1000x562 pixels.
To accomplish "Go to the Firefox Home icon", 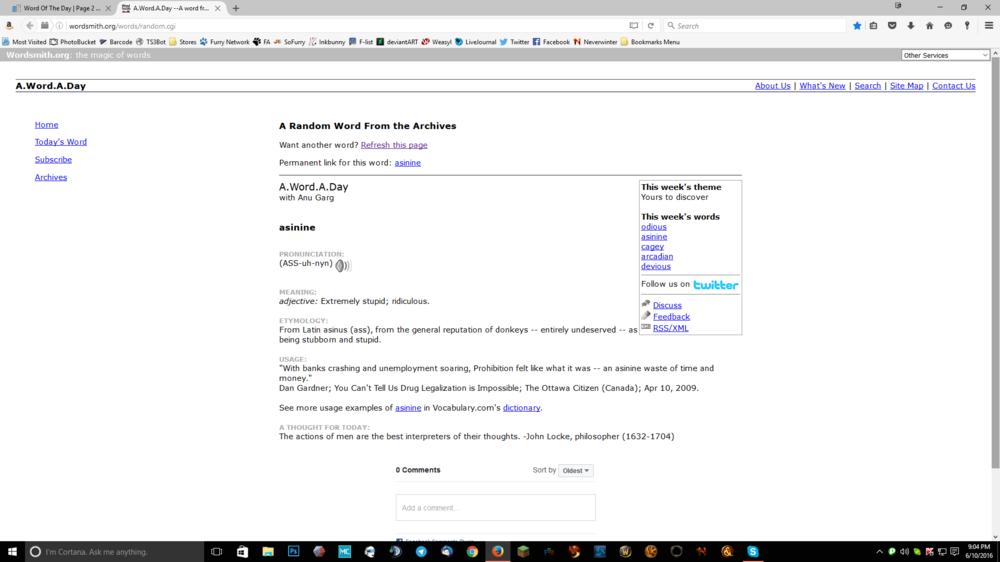I will coord(929,26).
